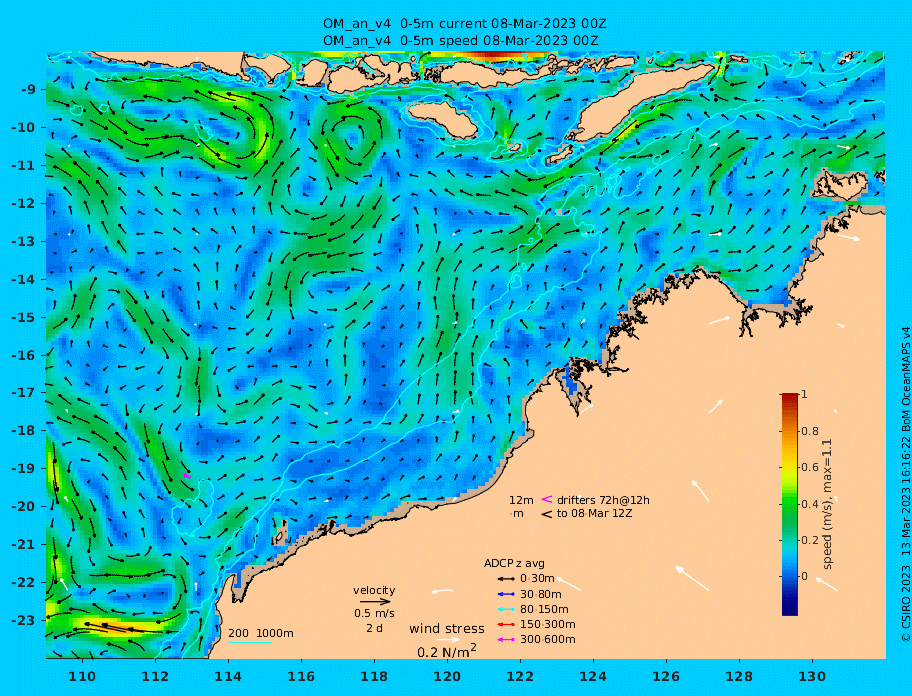Viewport: 912px width, 696px height.
Task: Click the blue 30-80m ADCP arrow symbol
Action: tap(505, 594)
